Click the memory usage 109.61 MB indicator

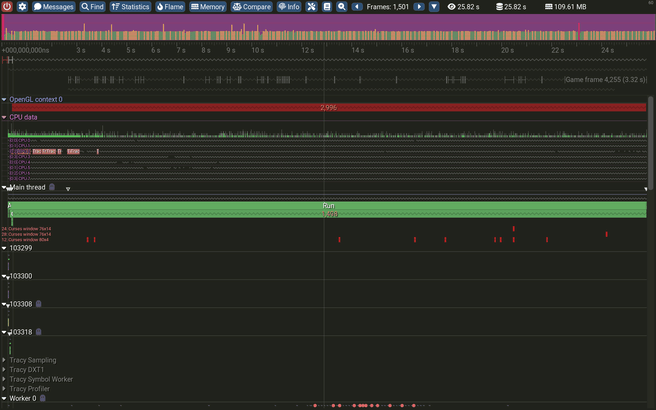pos(565,7)
